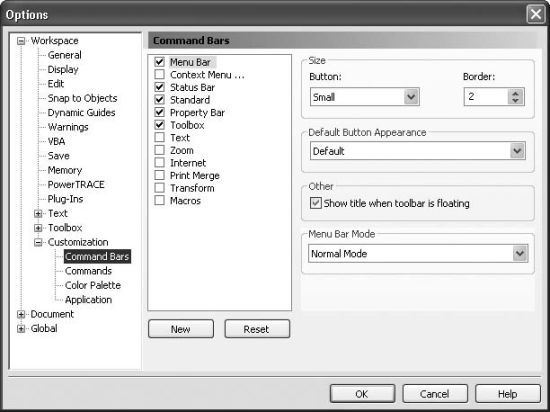Open Default Button Appearance dropdown
The height and width of the screenshot is (412, 550).
517,151
